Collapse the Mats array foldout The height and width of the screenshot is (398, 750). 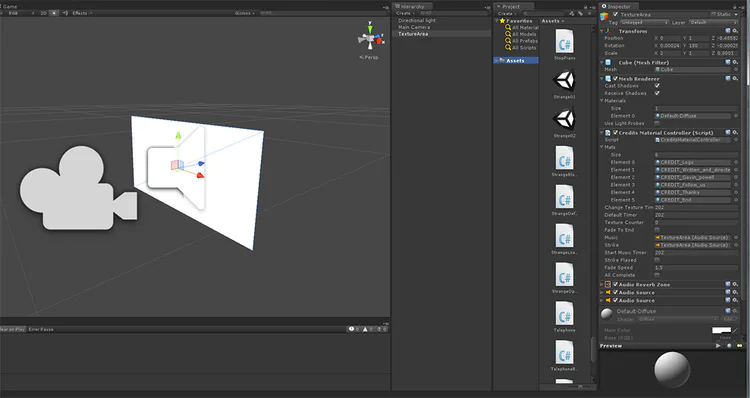coord(602,147)
